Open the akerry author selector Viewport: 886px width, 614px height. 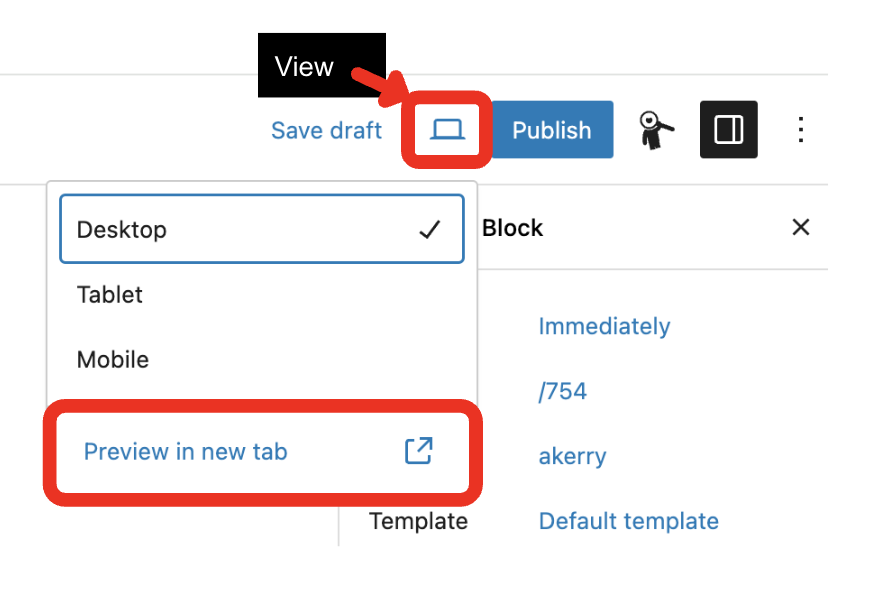(x=572, y=457)
